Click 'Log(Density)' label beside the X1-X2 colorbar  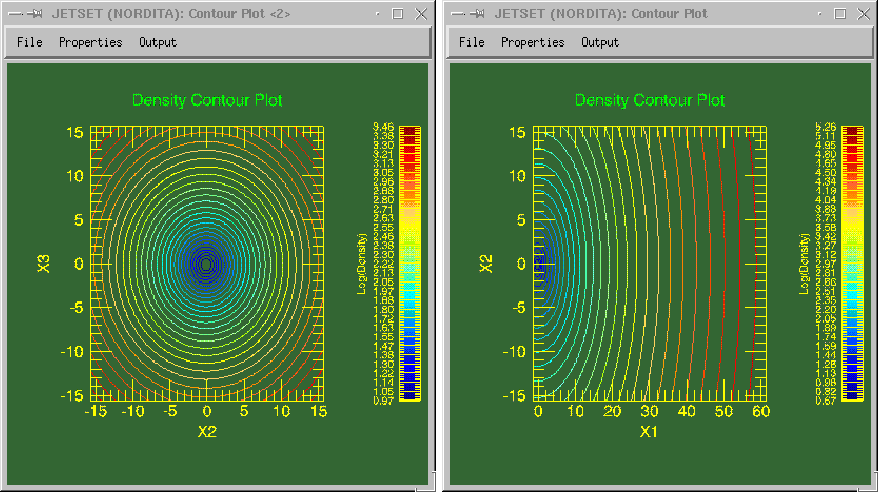(x=804, y=264)
